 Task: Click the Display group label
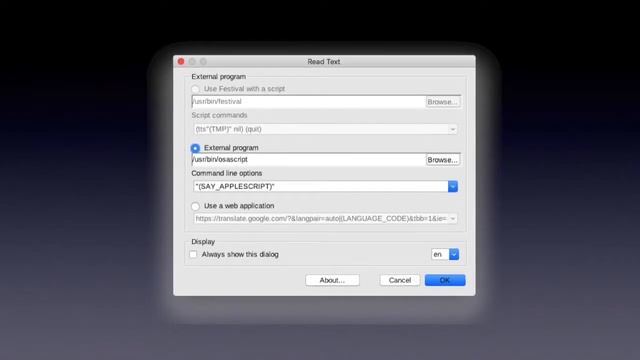pyautogui.click(x=203, y=242)
